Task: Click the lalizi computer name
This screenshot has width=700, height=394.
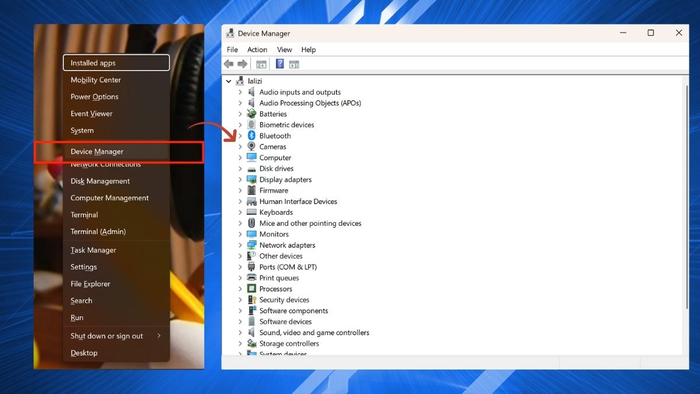Action: click(x=255, y=81)
